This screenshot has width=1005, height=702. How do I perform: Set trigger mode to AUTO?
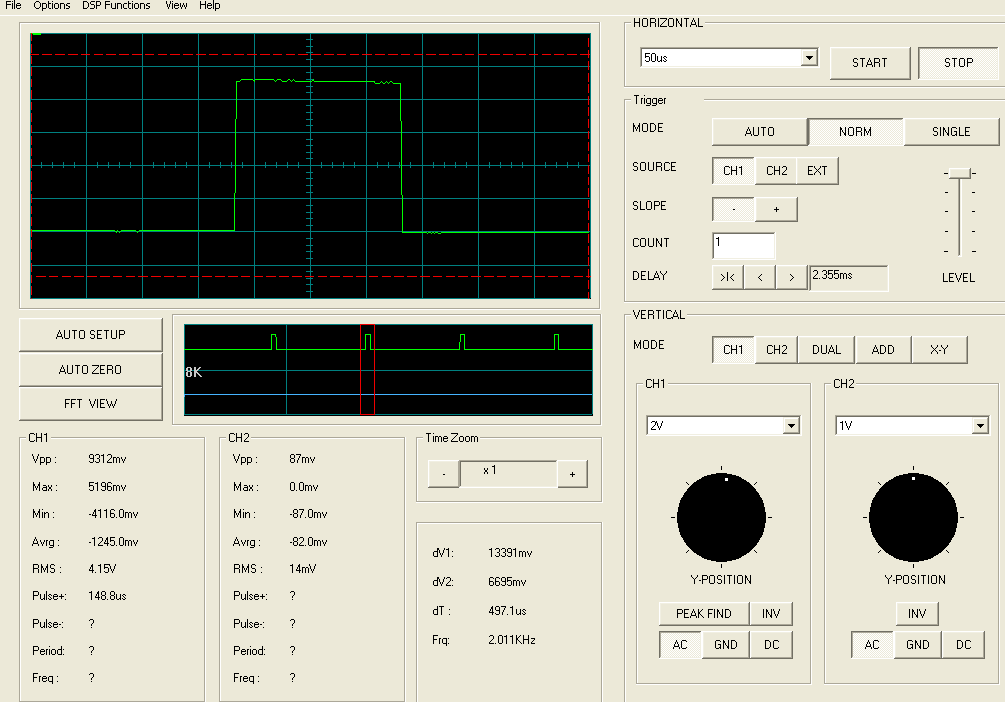click(759, 132)
